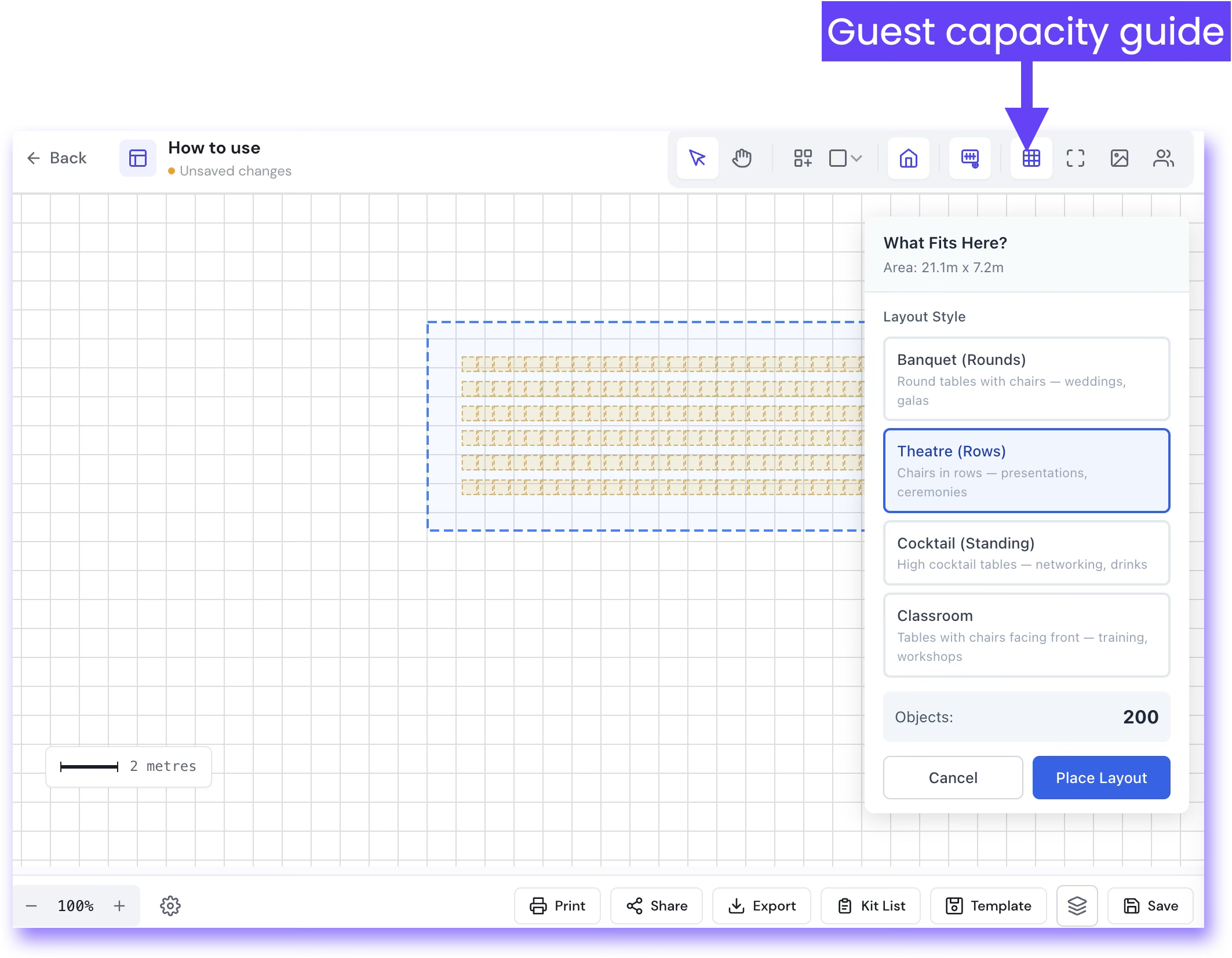
Task: Click the layout icon next to How to use
Action: coord(138,158)
